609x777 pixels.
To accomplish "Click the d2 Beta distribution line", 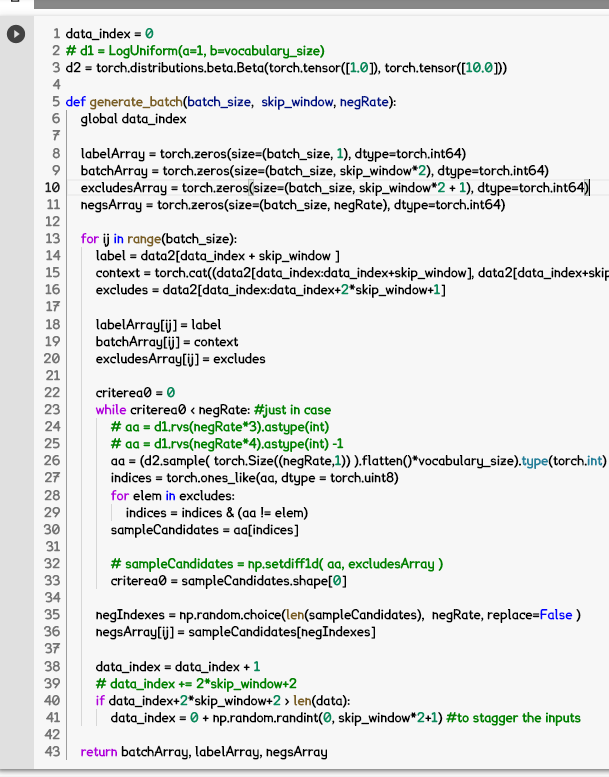I will pos(286,68).
